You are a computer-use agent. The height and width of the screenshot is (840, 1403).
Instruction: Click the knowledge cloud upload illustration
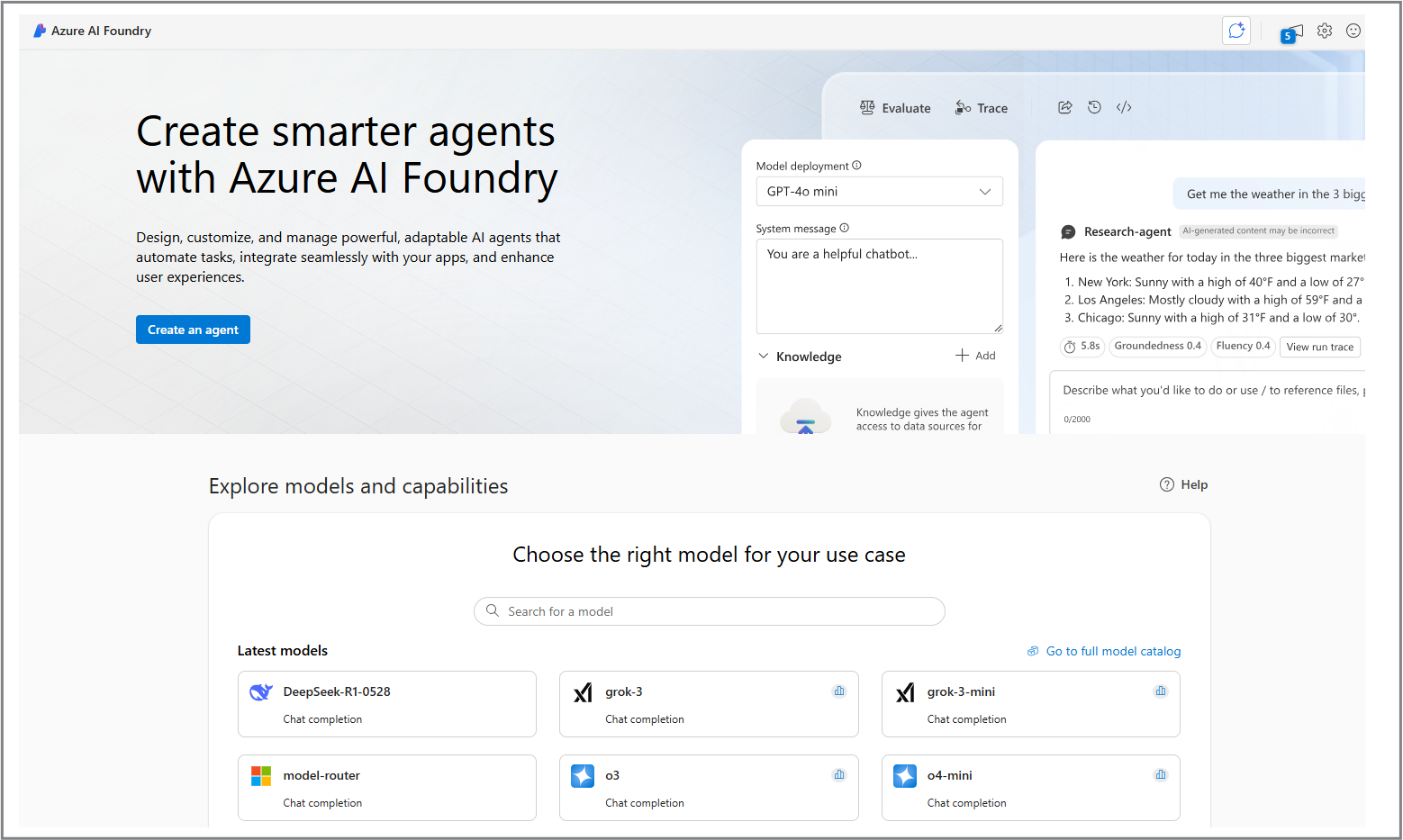coord(805,416)
